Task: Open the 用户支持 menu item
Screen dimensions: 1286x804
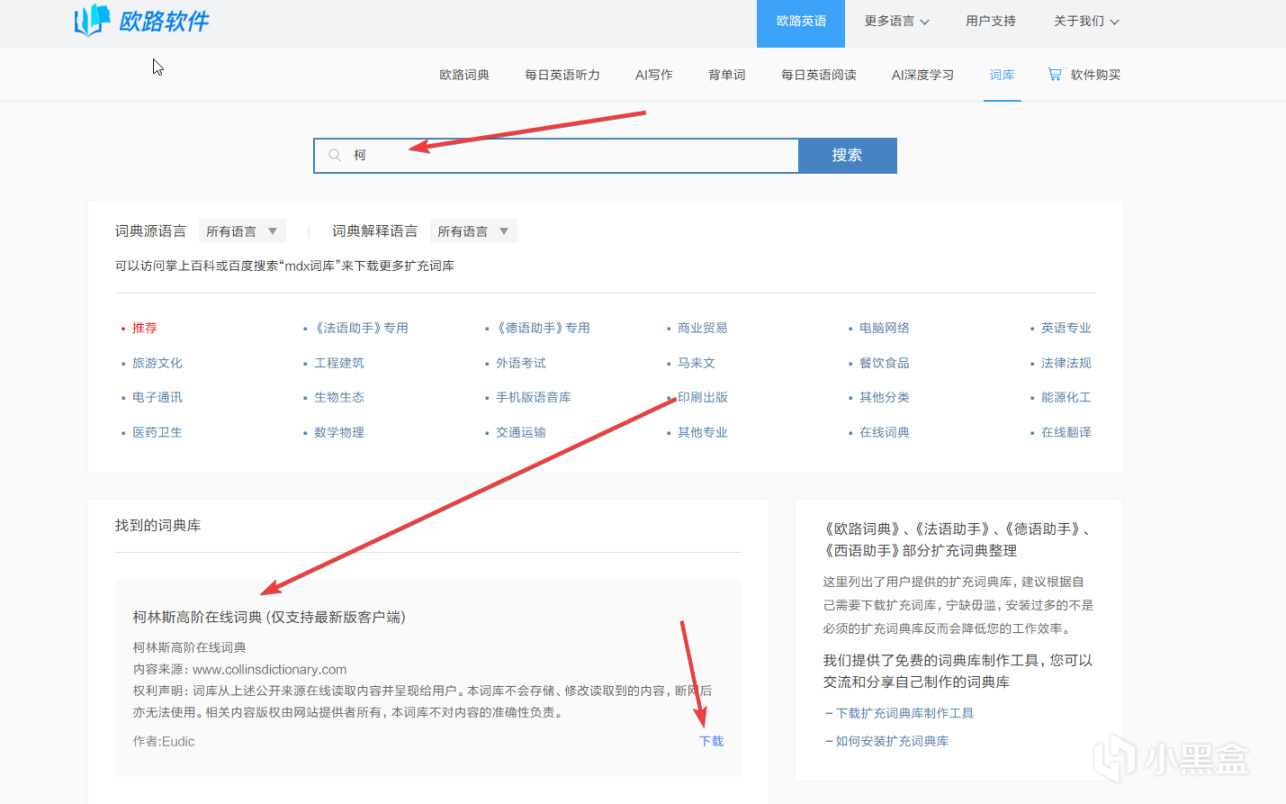Action: coord(991,21)
